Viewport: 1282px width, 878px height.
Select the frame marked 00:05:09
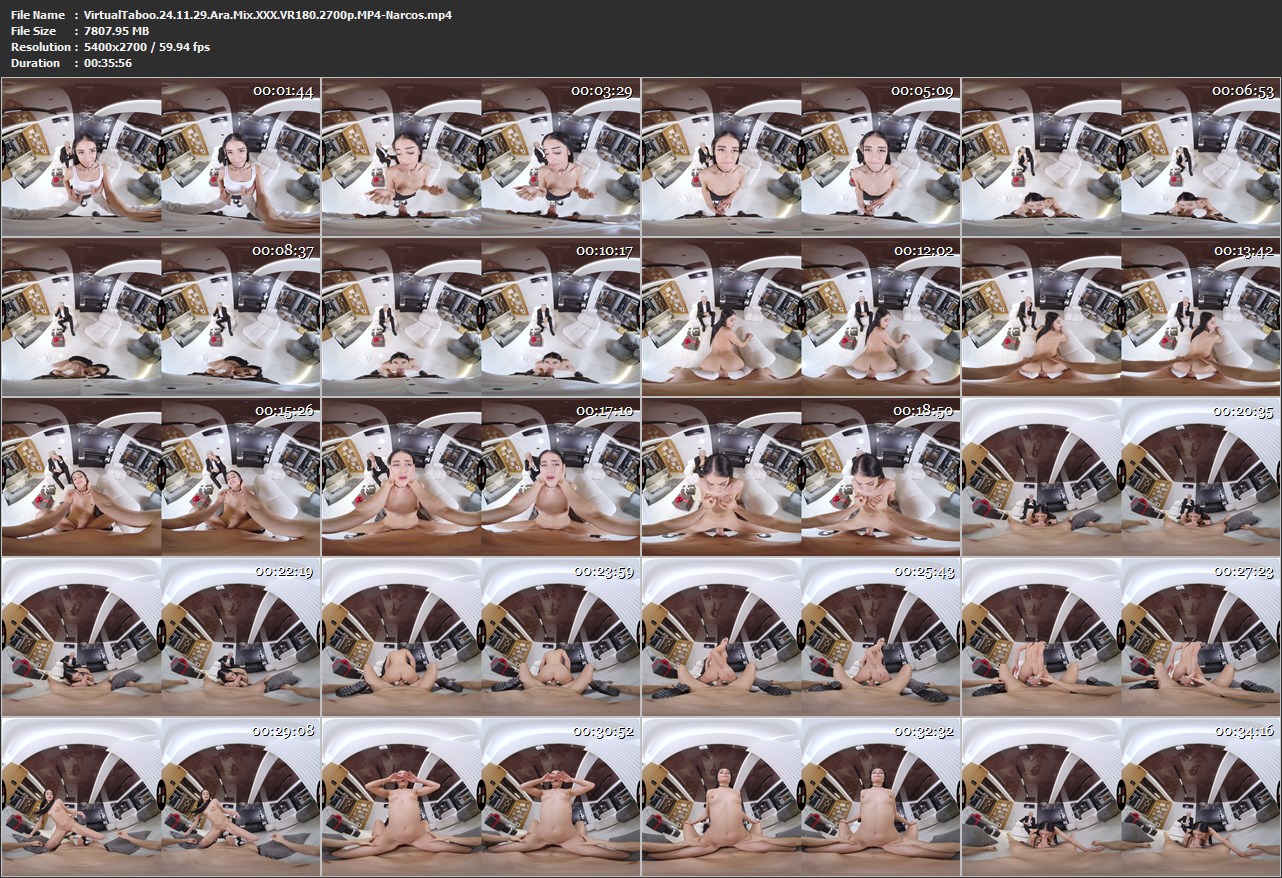click(801, 157)
